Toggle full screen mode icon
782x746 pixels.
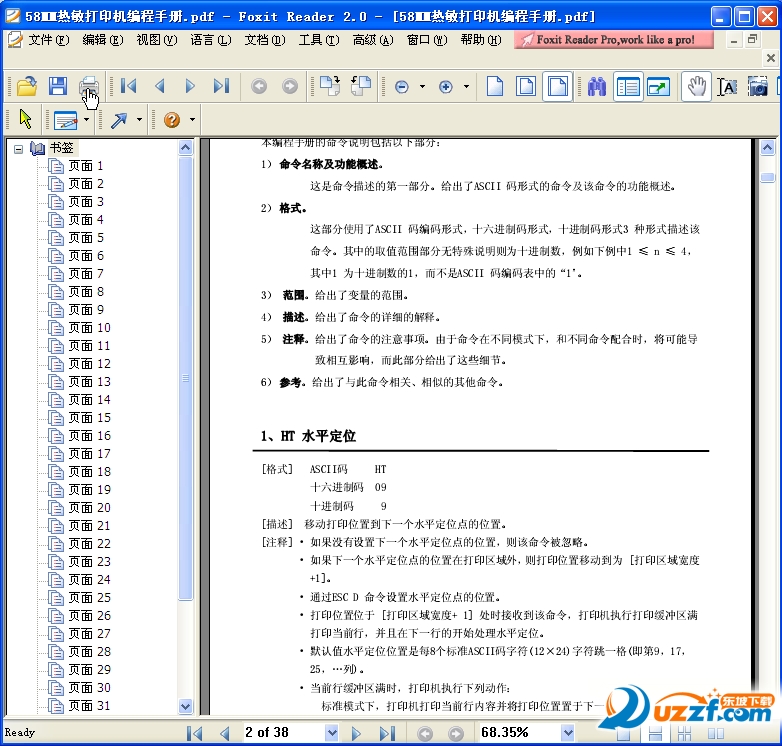point(658,86)
